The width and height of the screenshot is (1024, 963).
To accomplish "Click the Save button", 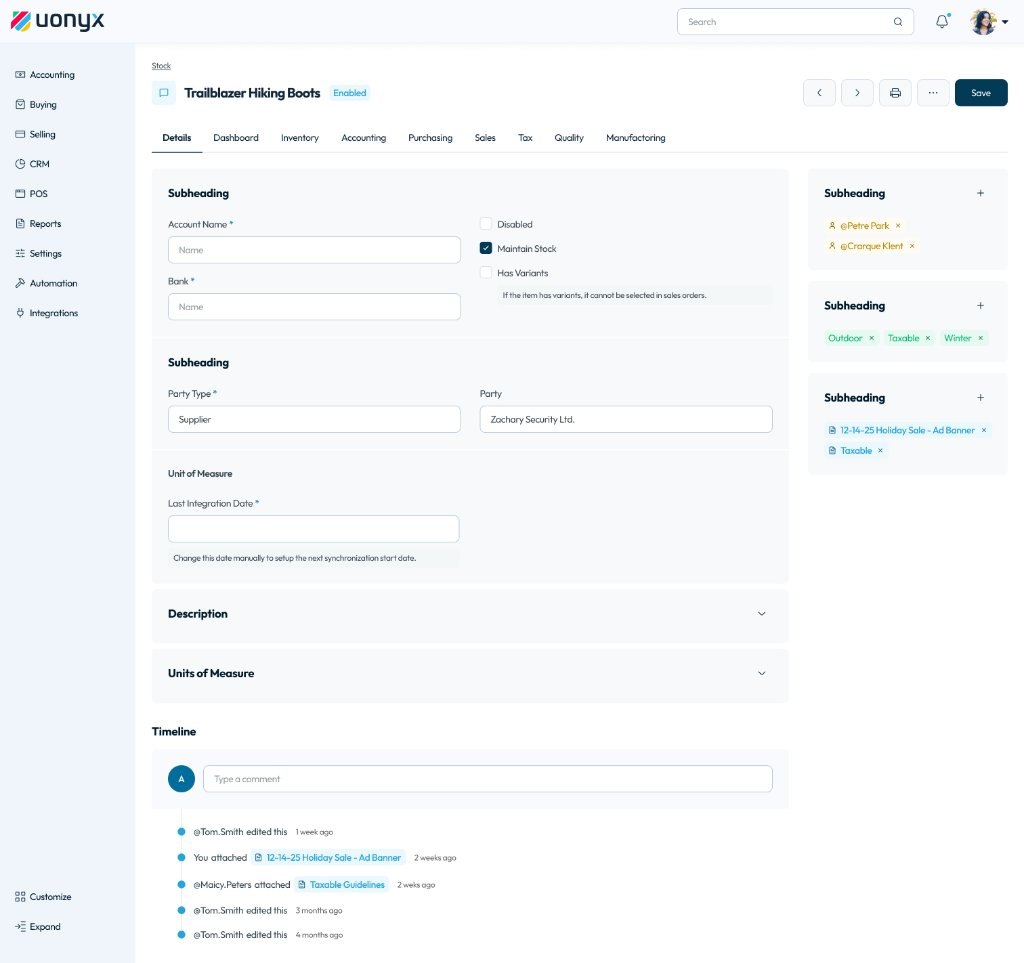I will click(980, 92).
